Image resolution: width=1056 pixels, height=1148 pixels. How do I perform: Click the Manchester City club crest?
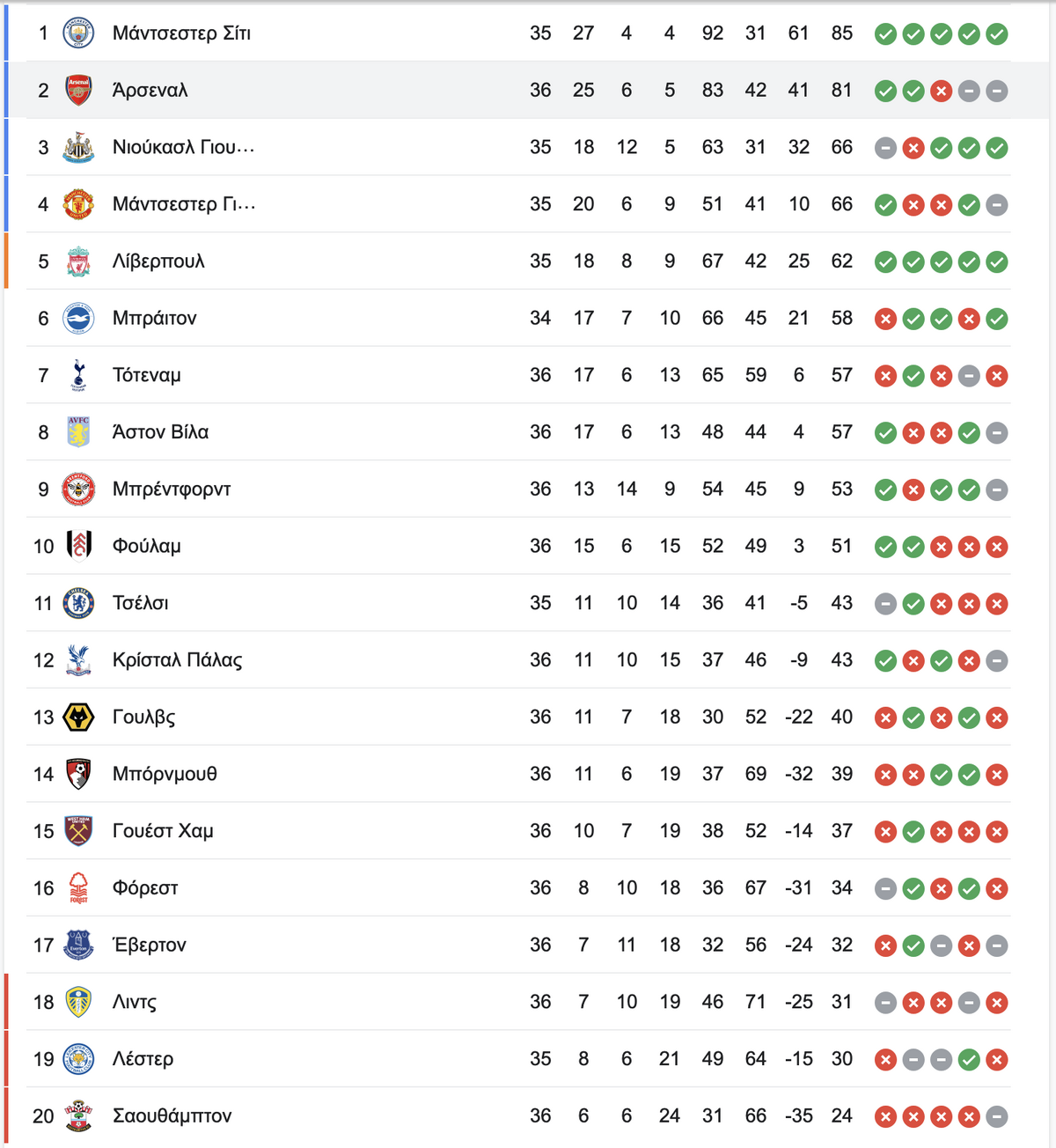(78, 33)
